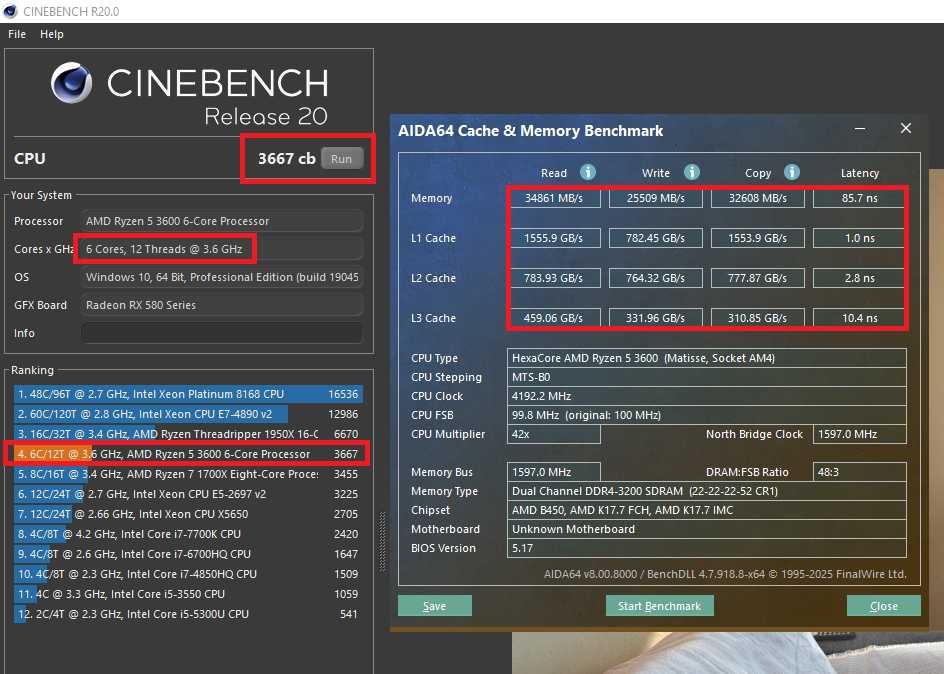
Task: Click the OS field Windows 10 64 Bit
Action: click(222, 277)
